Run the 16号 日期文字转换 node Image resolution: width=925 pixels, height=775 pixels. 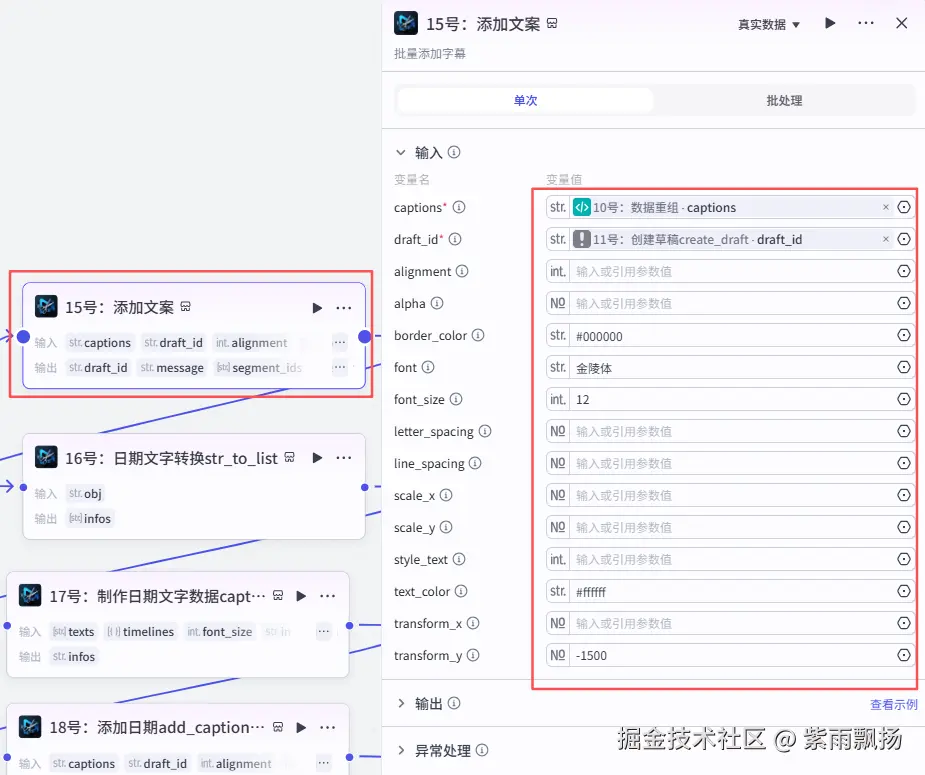click(317, 458)
